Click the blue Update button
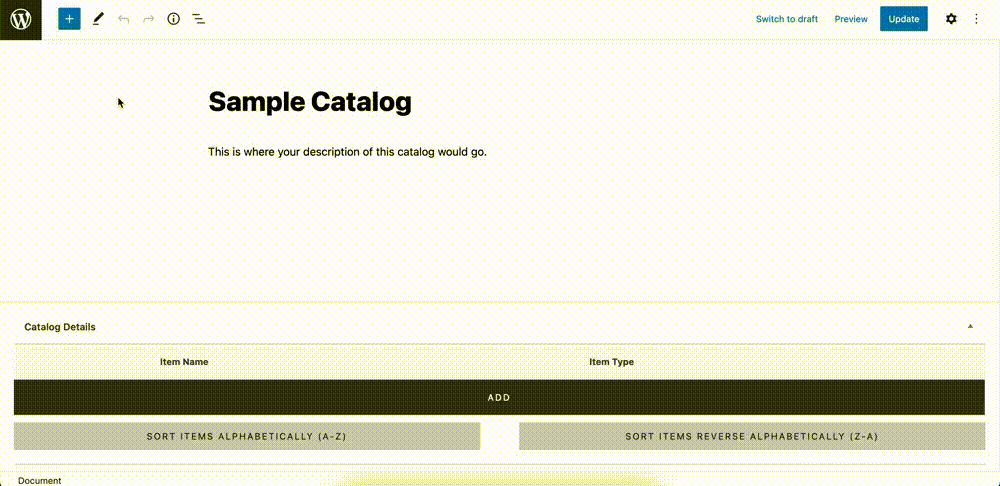This screenshot has height=486, width=1000. coord(904,19)
